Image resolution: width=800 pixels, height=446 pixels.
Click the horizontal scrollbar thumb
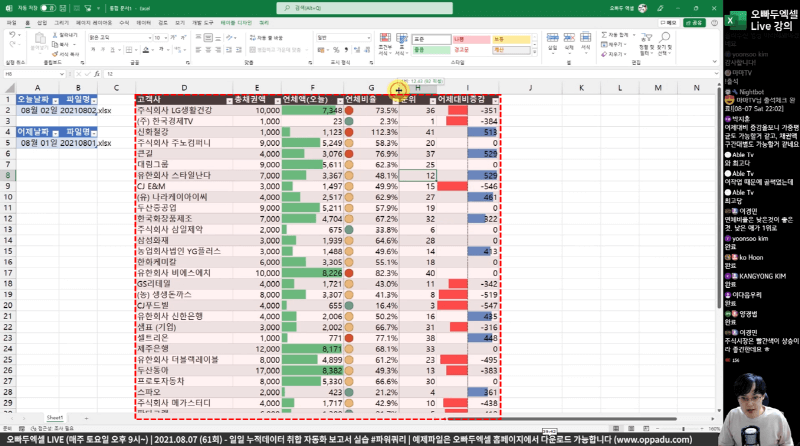pos(563,418)
